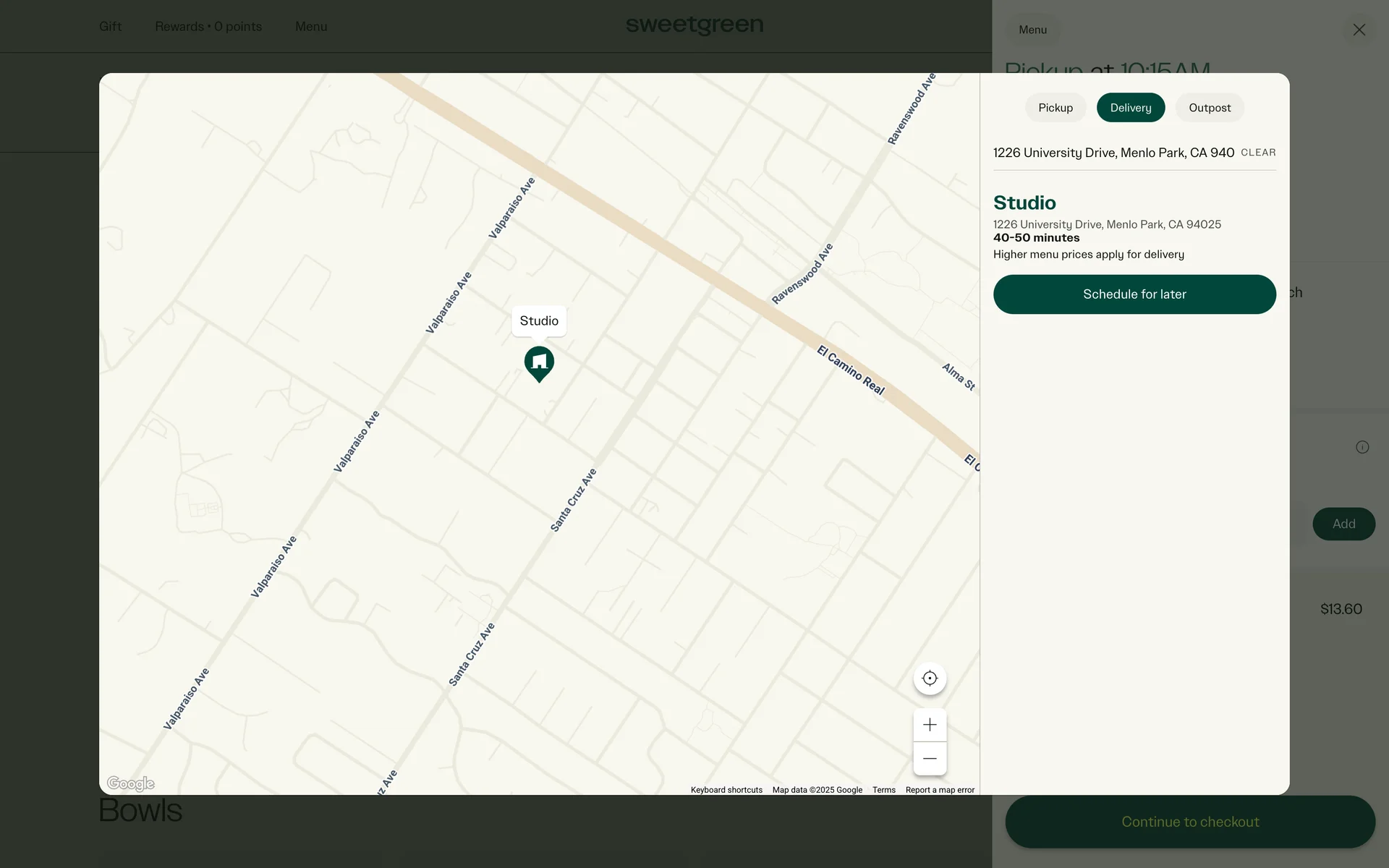Select the Delivery order type

[x=1130, y=108]
